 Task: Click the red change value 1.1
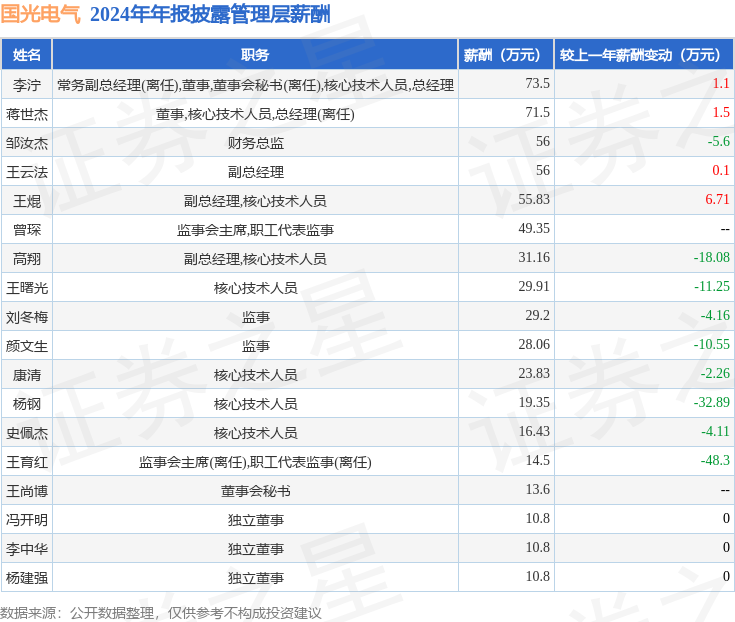click(x=721, y=83)
